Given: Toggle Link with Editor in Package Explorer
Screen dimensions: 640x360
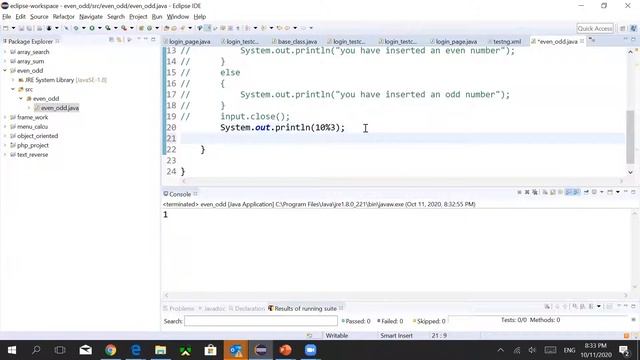Looking at the screenshot, I should pyautogui.click(x=119, y=40).
